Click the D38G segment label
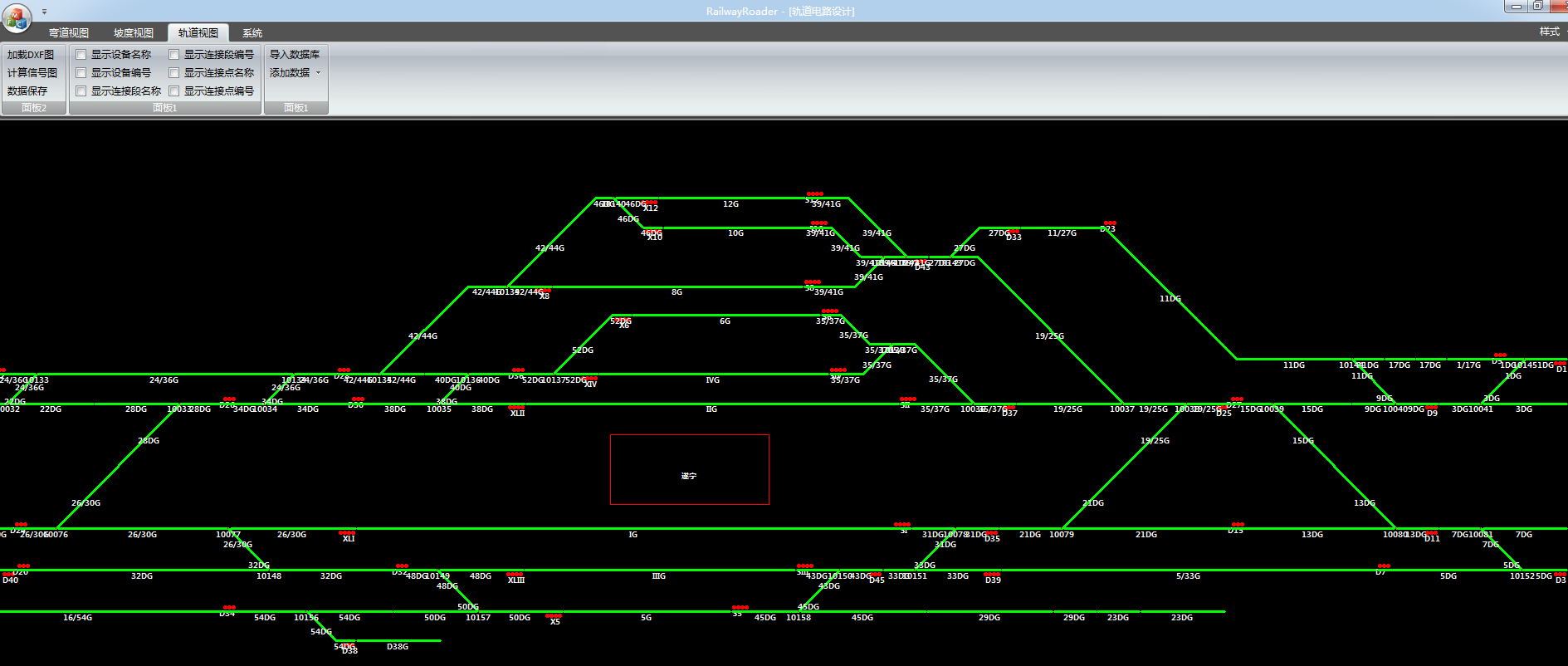 (x=398, y=647)
